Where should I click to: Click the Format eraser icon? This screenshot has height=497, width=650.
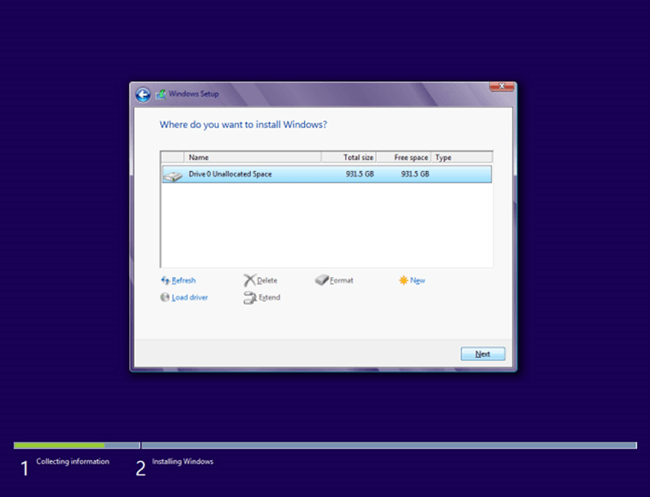click(322, 280)
